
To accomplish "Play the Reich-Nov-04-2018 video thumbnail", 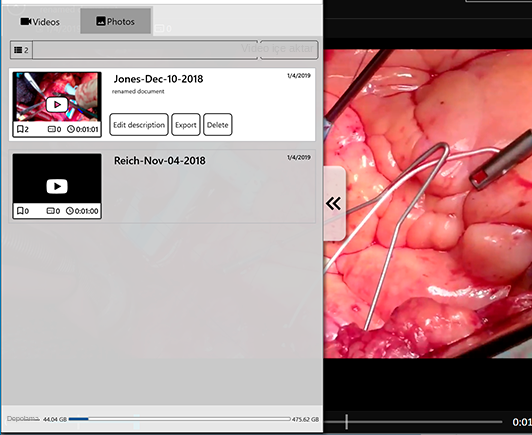I will (57, 186).
